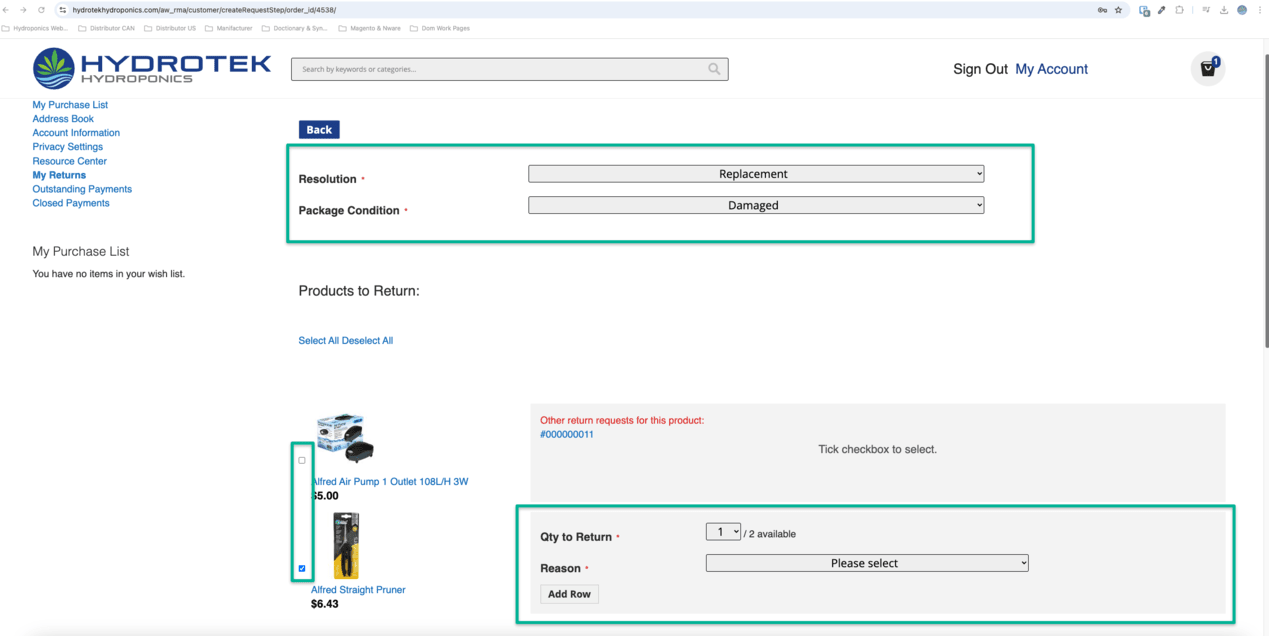Open My Returns in sidebar

pos(59,175)
